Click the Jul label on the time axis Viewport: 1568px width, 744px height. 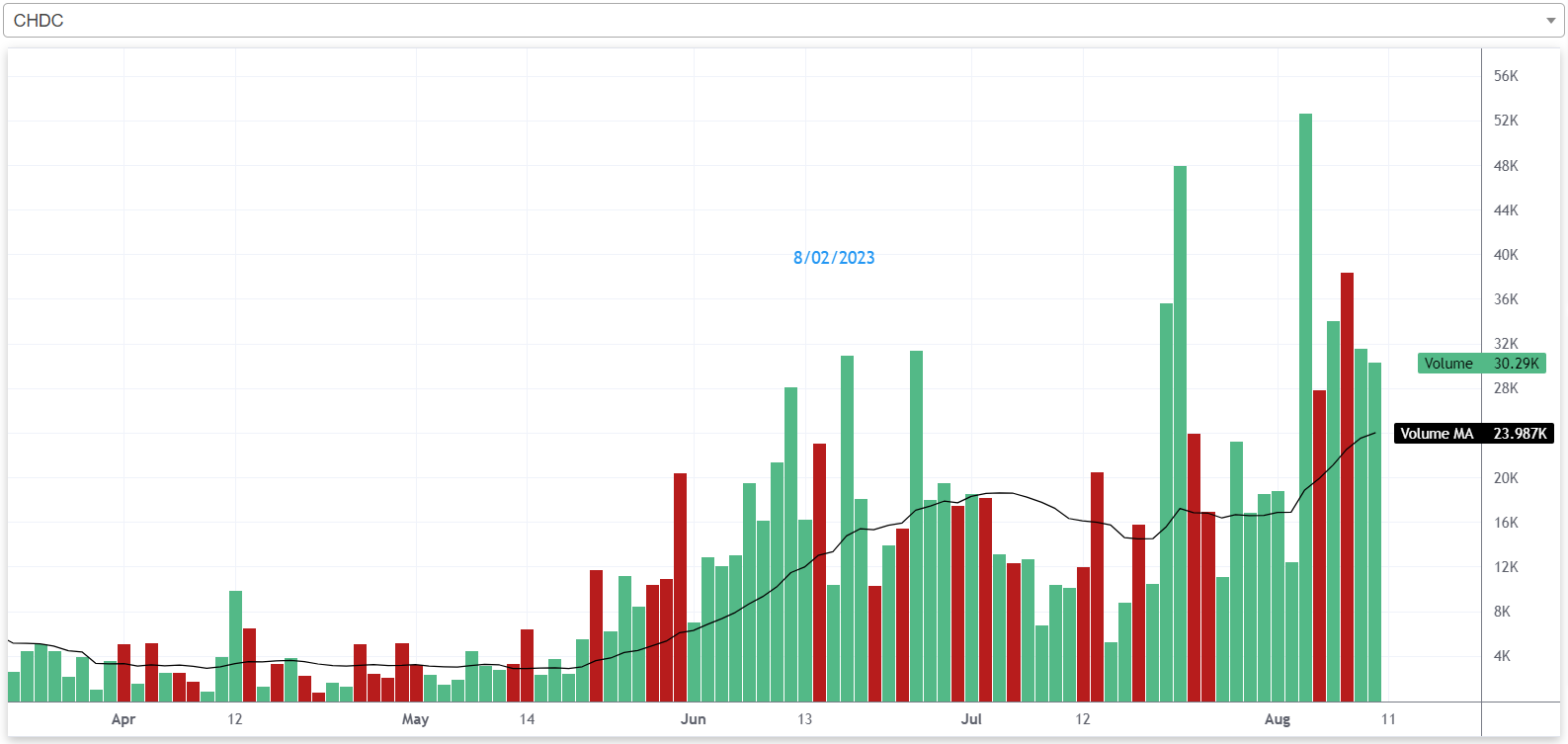(x=971, y=719)
